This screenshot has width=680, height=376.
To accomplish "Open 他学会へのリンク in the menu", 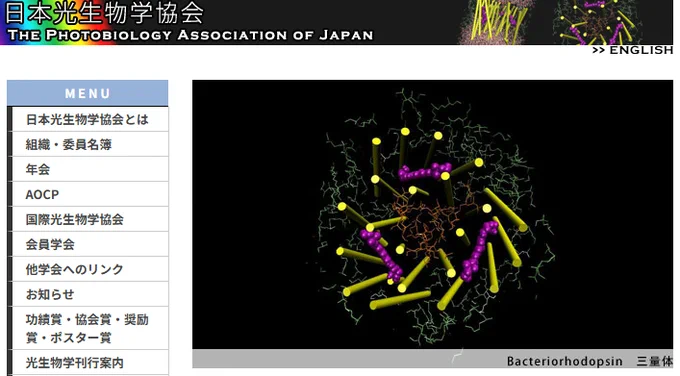I will pyautogui.click(x=90, y=270).
